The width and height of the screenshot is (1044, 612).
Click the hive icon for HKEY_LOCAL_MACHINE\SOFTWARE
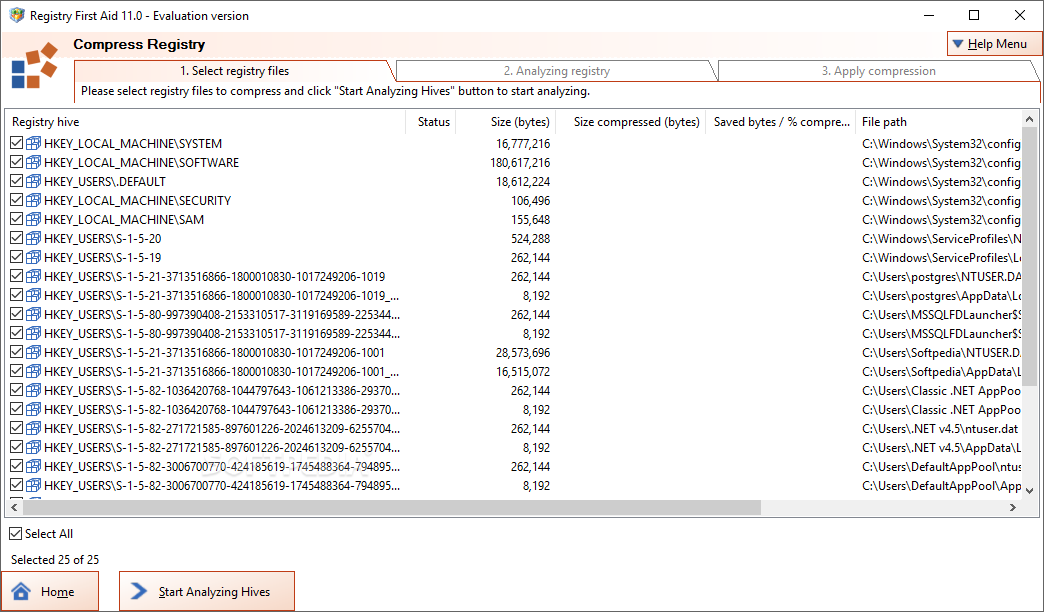[33, 162]
